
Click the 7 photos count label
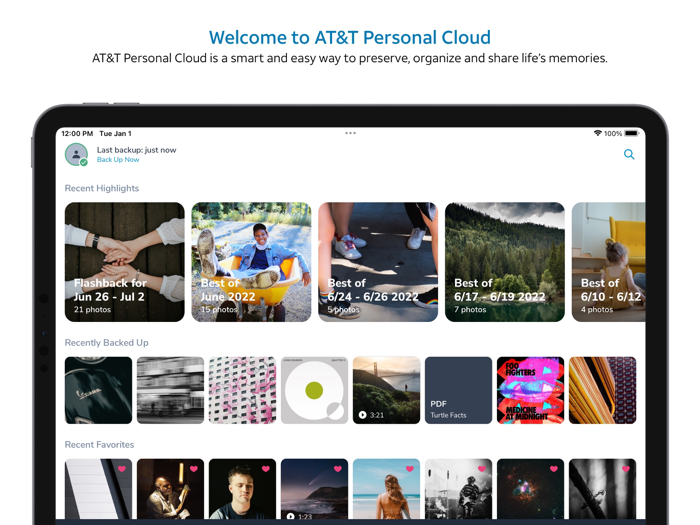pos(470,309)
